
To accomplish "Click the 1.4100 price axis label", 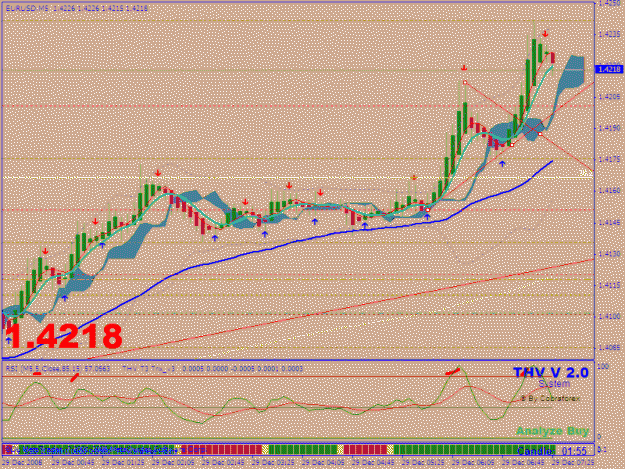I will [x=609, y=316].
